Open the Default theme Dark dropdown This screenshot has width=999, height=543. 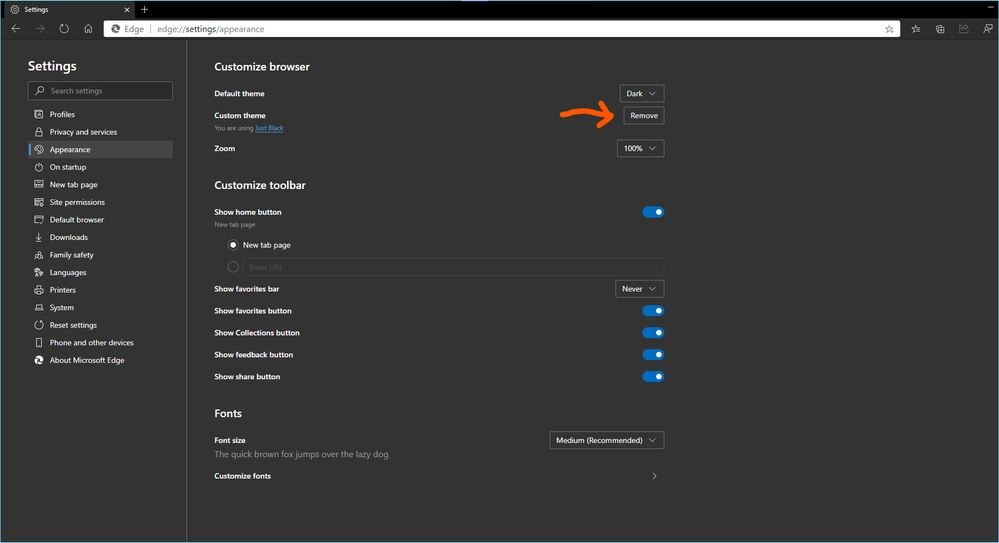click(x=642, y=93)
